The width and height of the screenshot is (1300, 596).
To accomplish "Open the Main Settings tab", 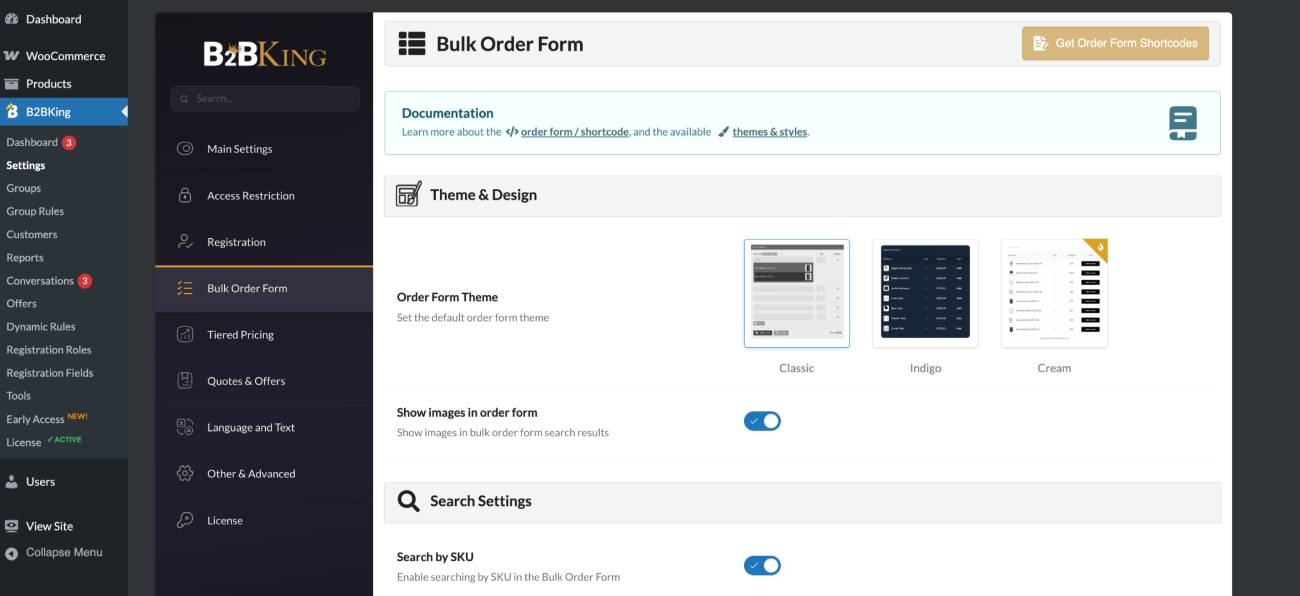I will pyautogui.click(x=264, y=149).
